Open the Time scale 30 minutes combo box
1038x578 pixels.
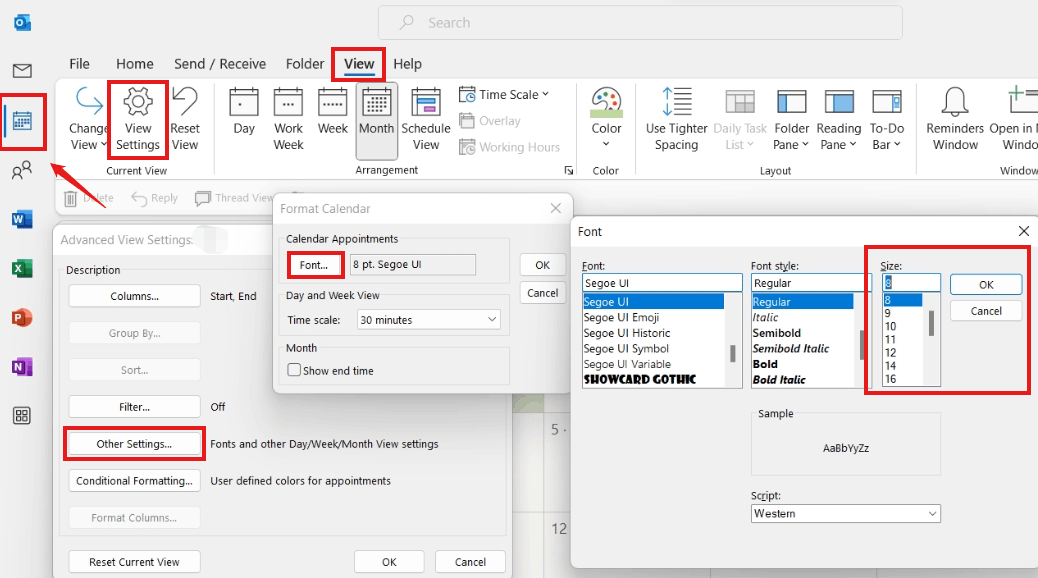pyautogui.click(x=428, y=320)
